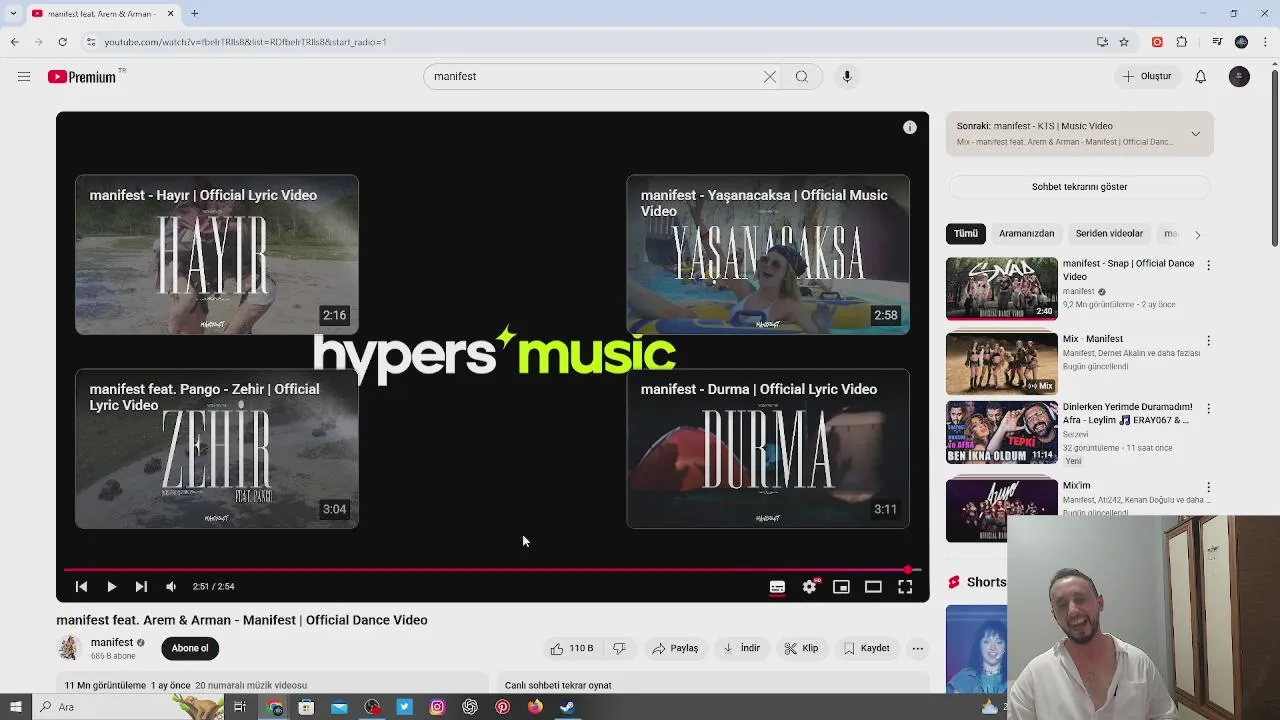Open the Chrome extensions puzzle icon
This screenshot has width=1280, height=720.
click(x=1182, y=42)
